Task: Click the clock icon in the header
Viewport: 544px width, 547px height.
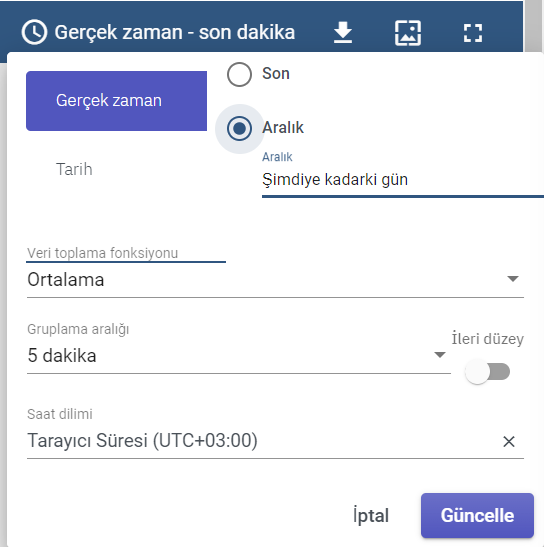Action: [x=34, y=32]
